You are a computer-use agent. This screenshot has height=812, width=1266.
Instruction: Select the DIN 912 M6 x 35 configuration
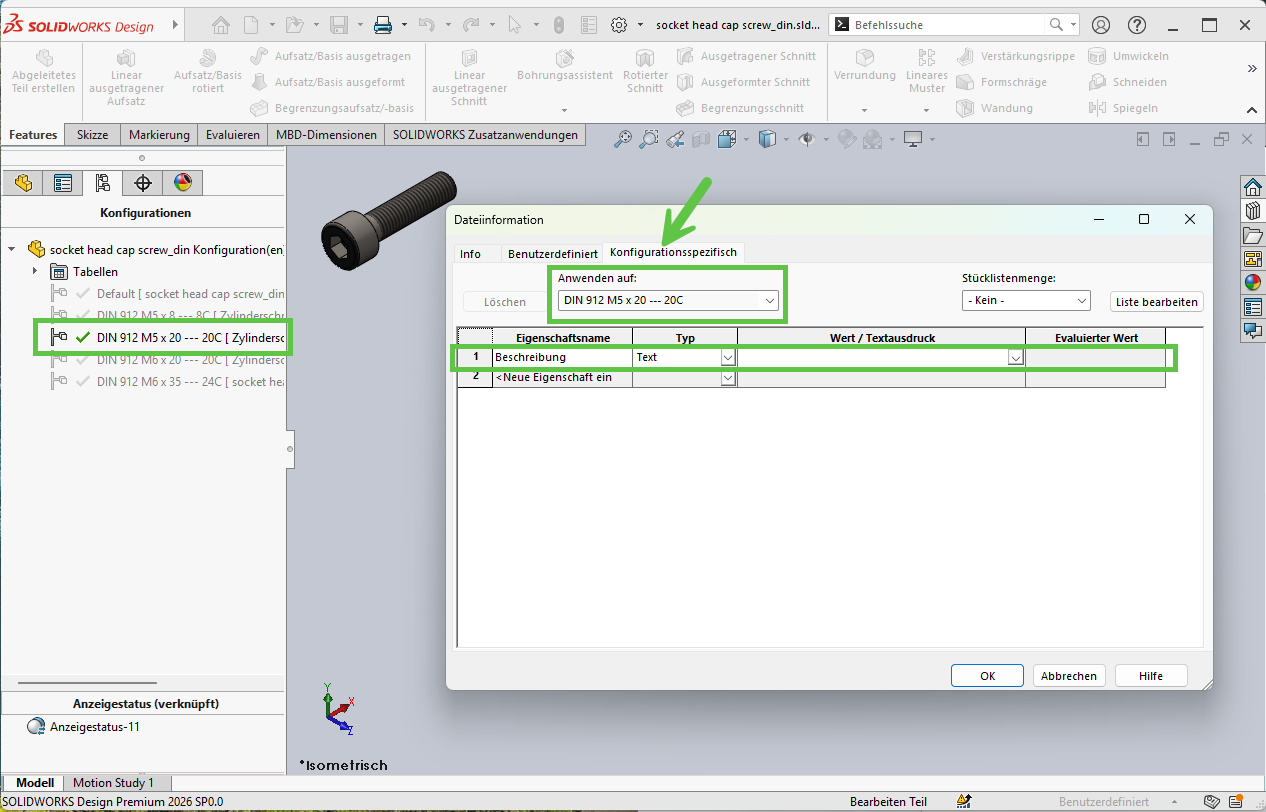coord(190,382)
